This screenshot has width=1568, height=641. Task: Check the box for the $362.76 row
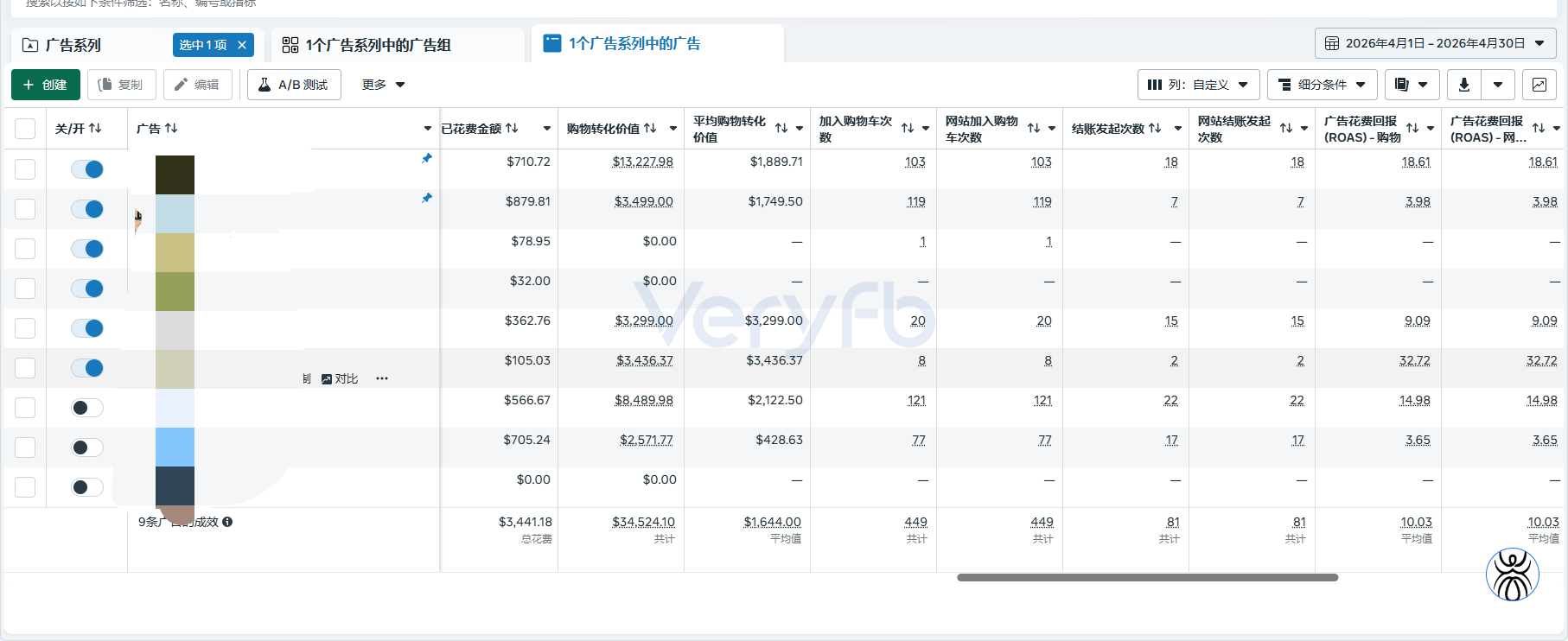coord(25,328)
